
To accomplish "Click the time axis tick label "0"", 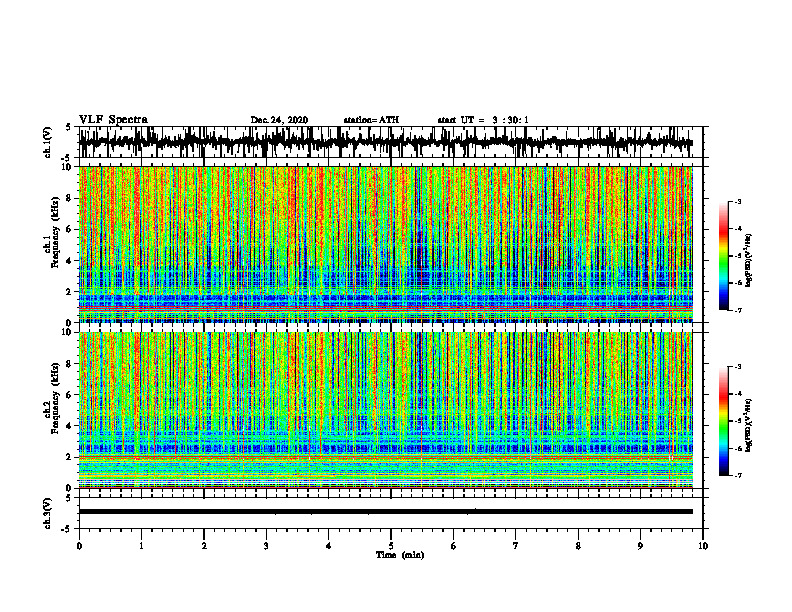I will [x=79, y=546].
